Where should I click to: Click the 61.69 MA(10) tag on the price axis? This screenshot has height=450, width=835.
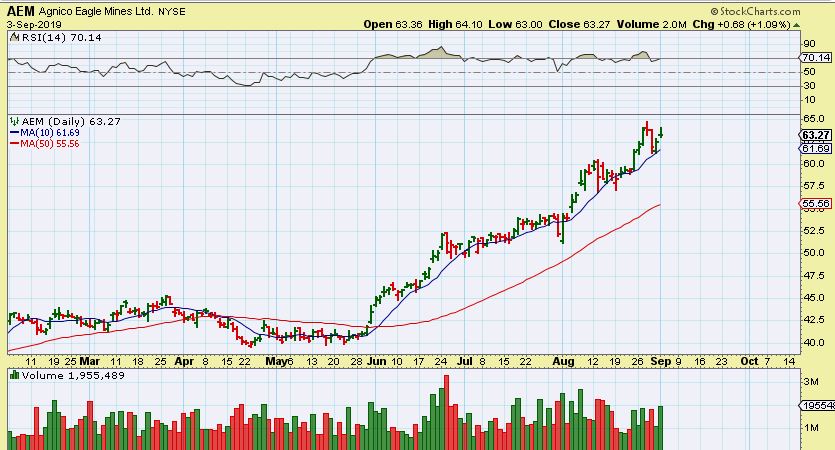click(x=816, y=149)
